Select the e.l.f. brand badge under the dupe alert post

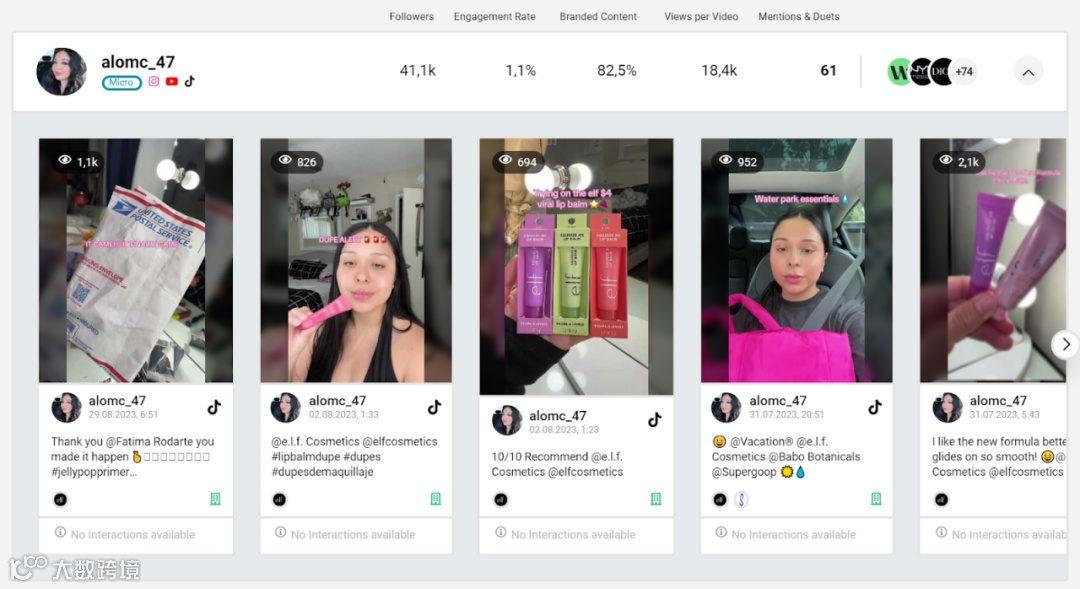pyautogui.click(x=280, y=499)
